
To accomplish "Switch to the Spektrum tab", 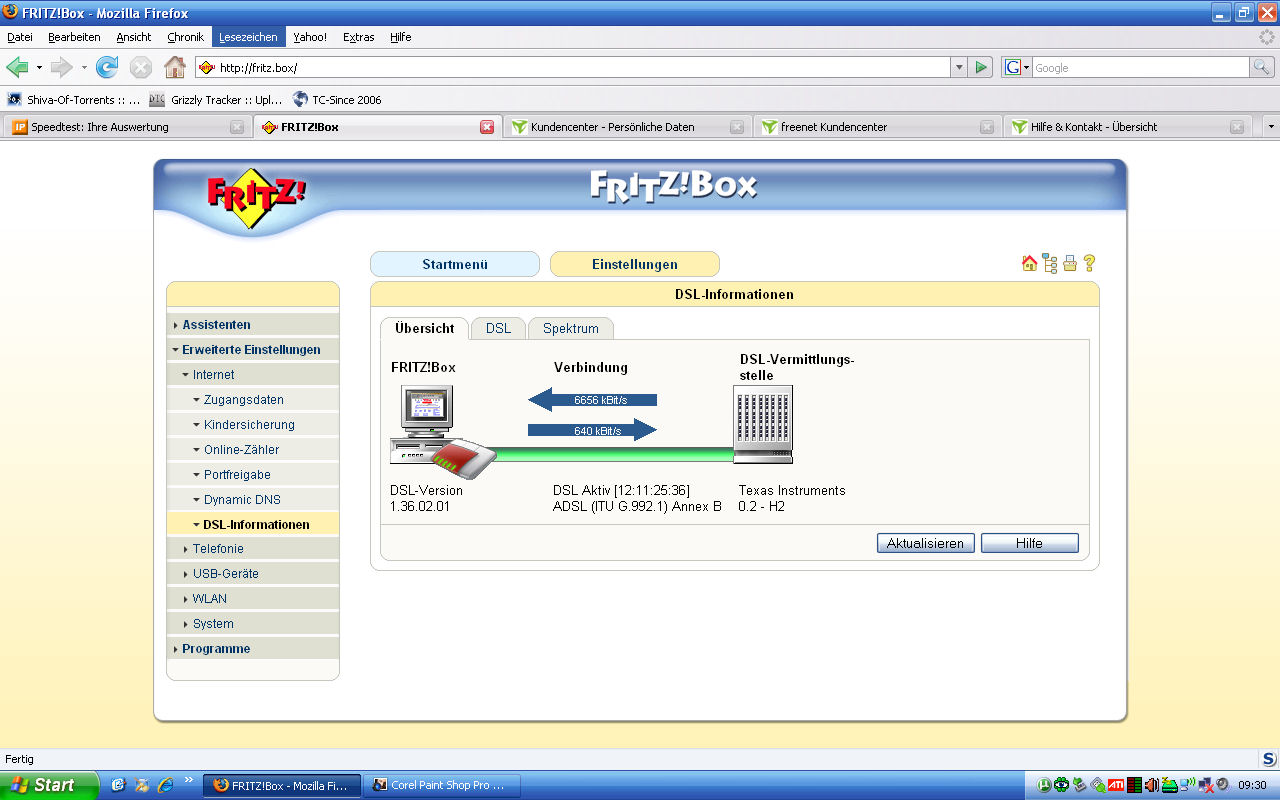I will 571,328.
